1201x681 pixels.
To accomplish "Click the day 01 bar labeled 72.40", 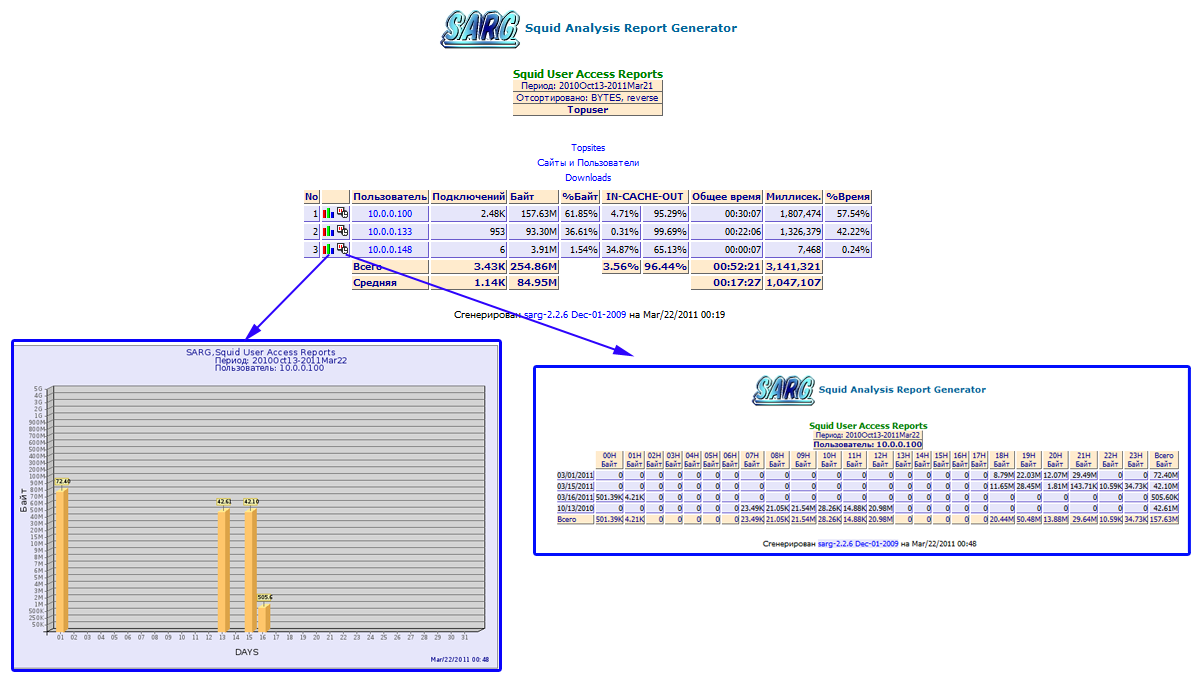I will 62,560.
